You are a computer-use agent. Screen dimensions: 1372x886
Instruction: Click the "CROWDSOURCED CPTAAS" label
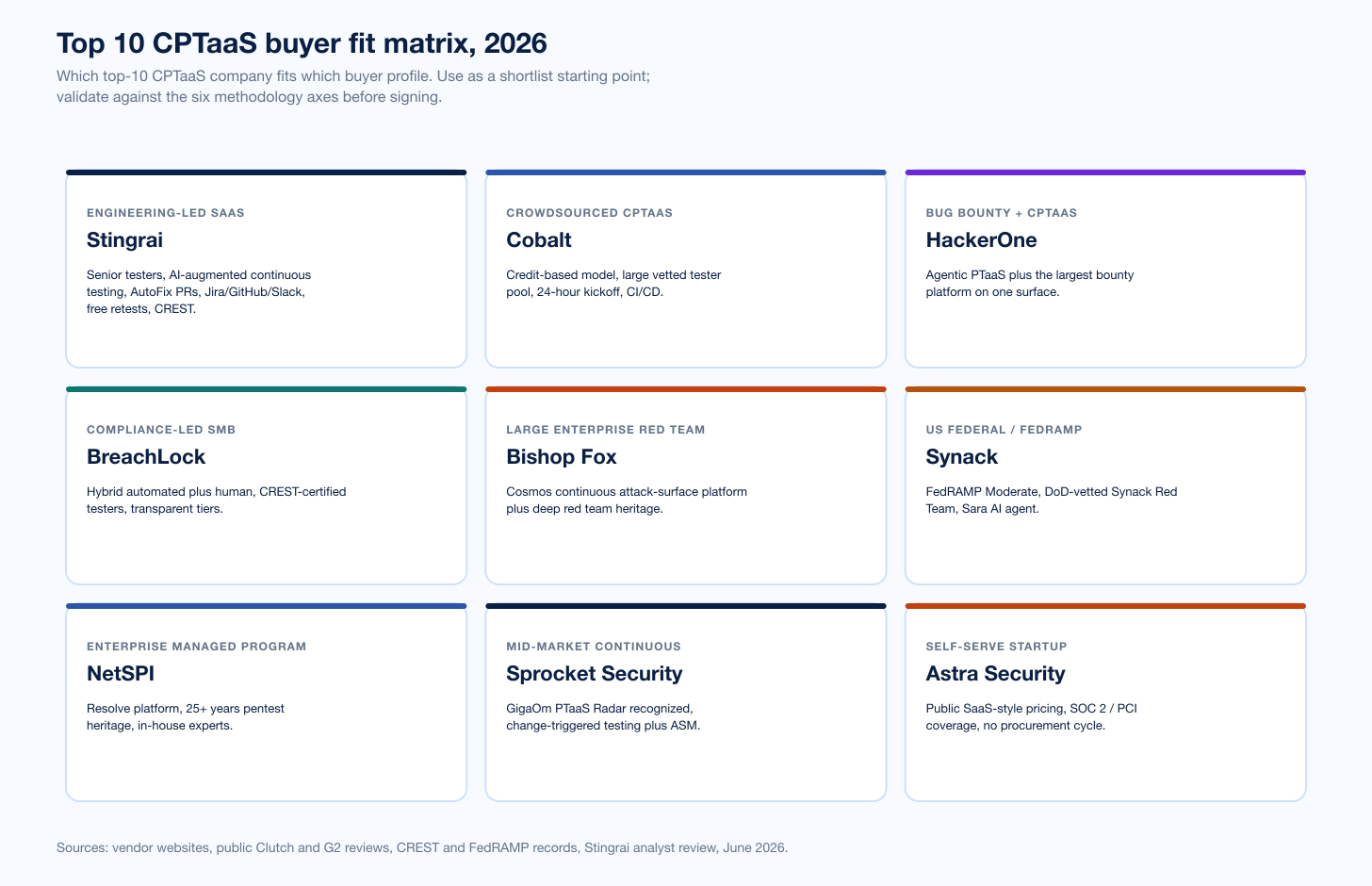590,213
